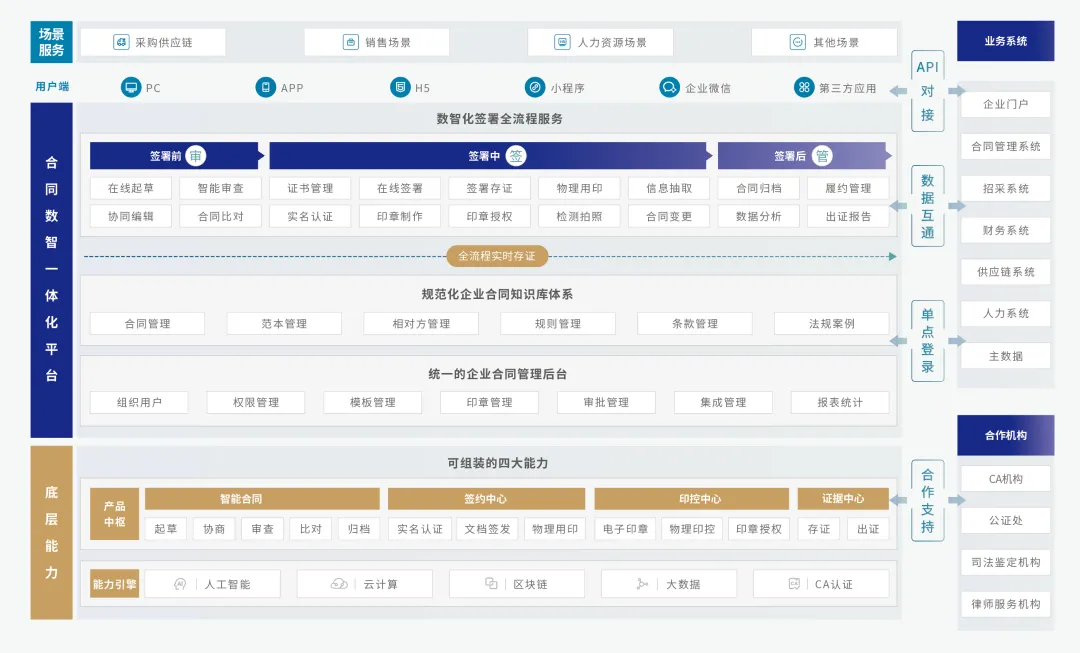Click the API对接 connector box
This screenshot has width=1080, height=653.
(927, 91)
